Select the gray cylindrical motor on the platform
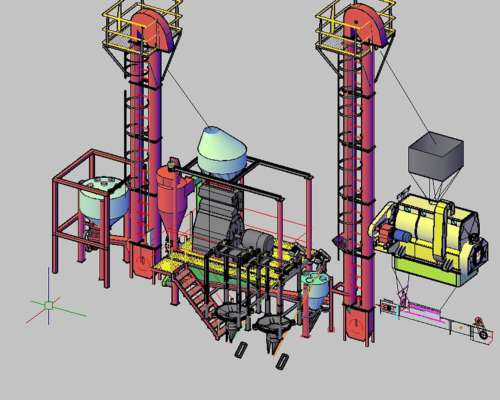This screenshot has height=400, width=500. [257, 241]
